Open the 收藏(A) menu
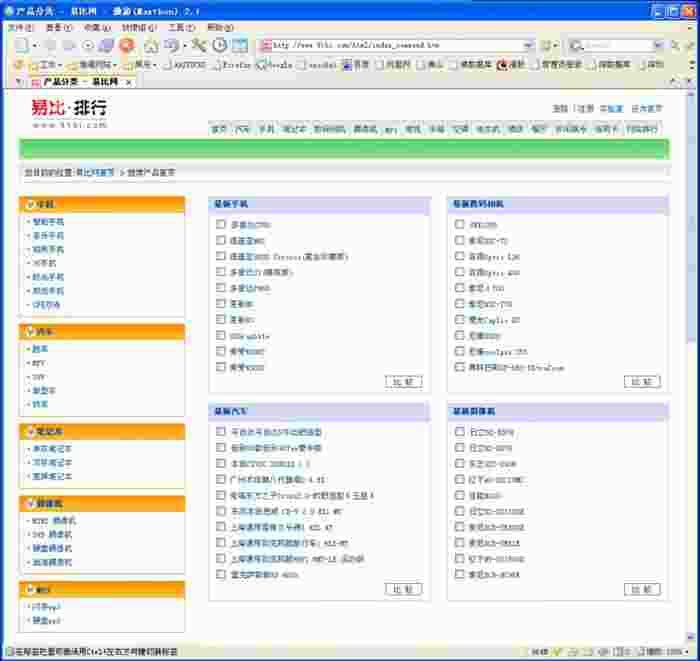 pos(97,28)
